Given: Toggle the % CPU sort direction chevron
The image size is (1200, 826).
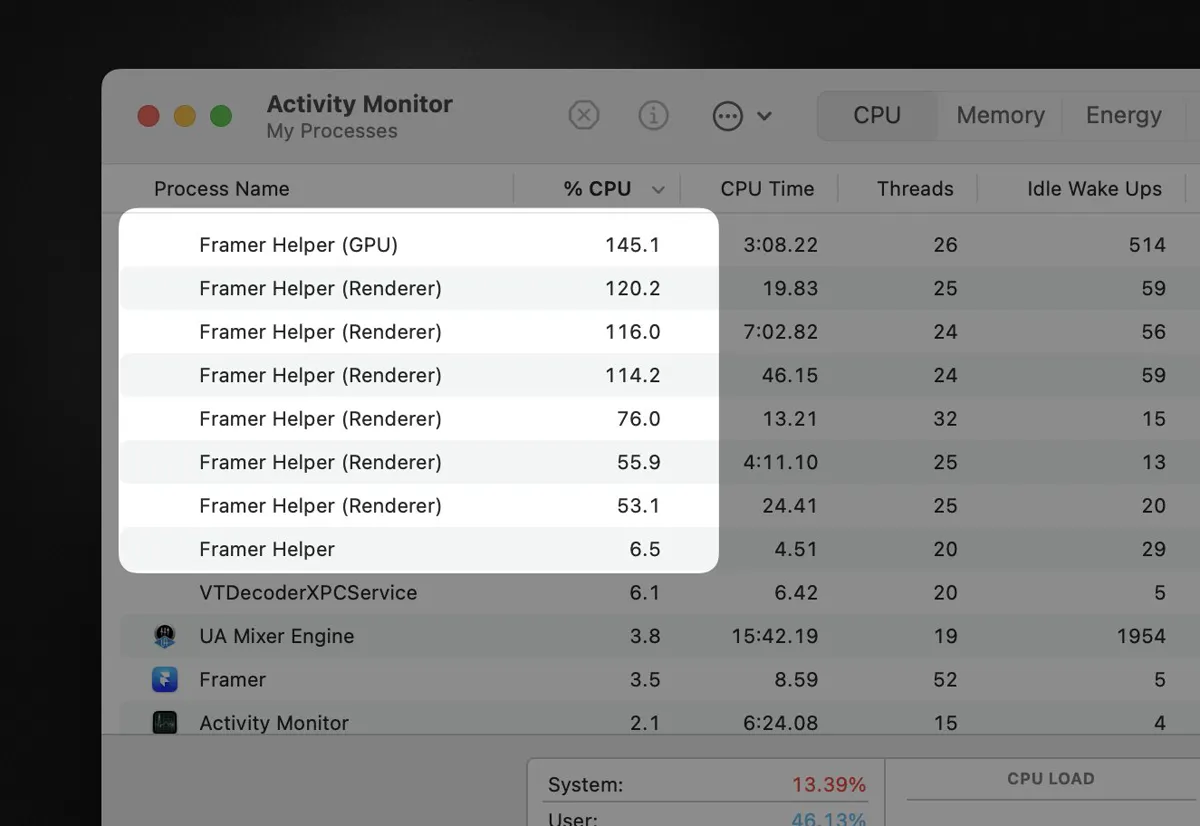Looking at the screenshot, I should click(658, 190).
